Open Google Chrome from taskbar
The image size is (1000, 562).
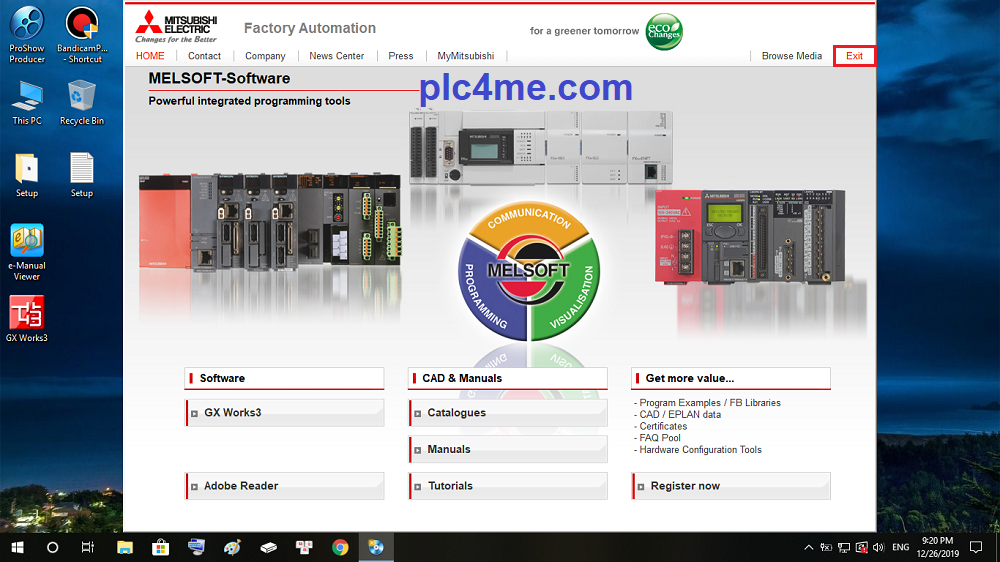point(340,547)
